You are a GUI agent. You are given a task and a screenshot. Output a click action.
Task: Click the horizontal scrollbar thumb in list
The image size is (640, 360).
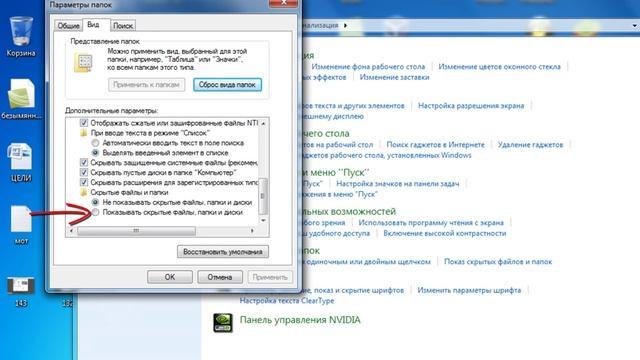tap(136, 231)
